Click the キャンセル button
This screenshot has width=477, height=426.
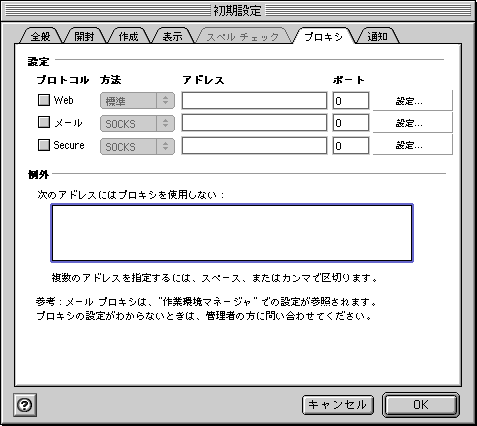point(338,405)
